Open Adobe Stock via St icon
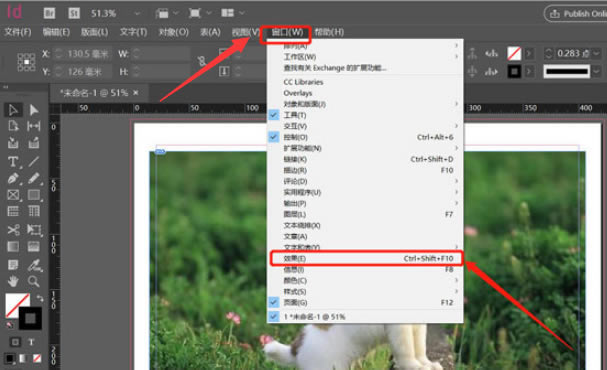This screenshot has width=607, height=370. pyautogui.click(x=74, y=14)
